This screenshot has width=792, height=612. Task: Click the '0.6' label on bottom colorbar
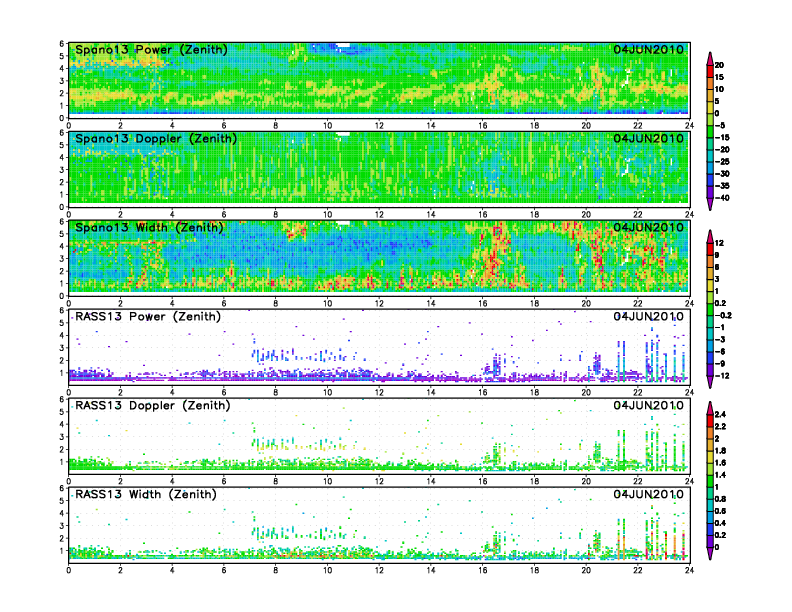pyautogui.click(x=721, y=511)
